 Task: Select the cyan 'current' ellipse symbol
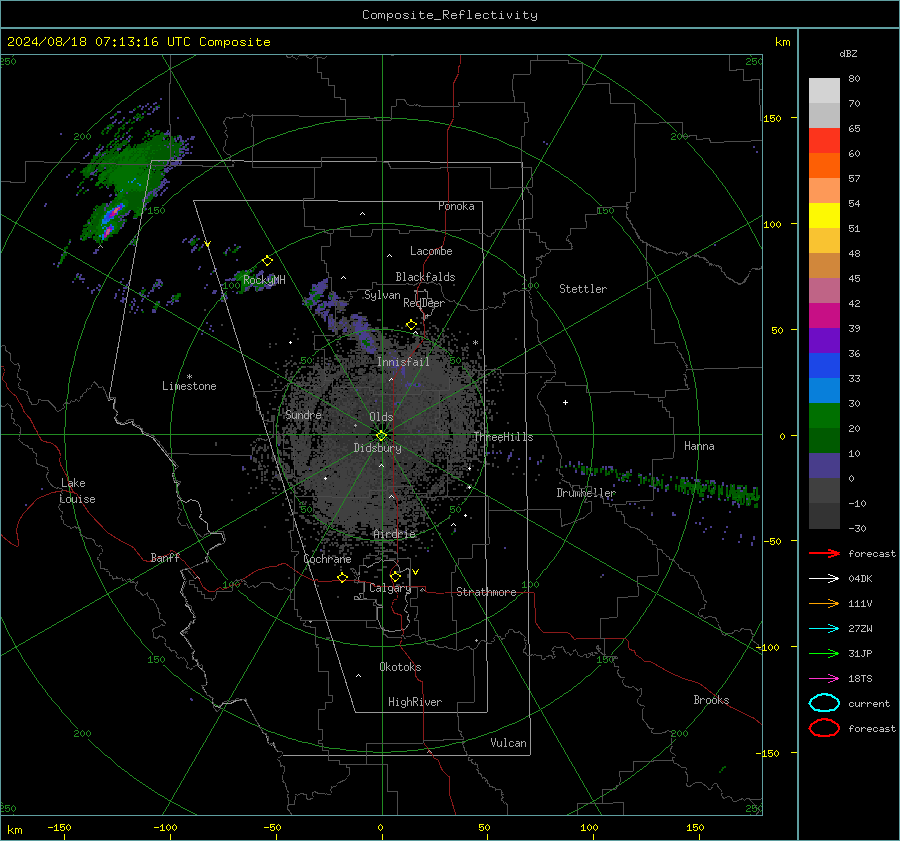(x=824, y=703)
